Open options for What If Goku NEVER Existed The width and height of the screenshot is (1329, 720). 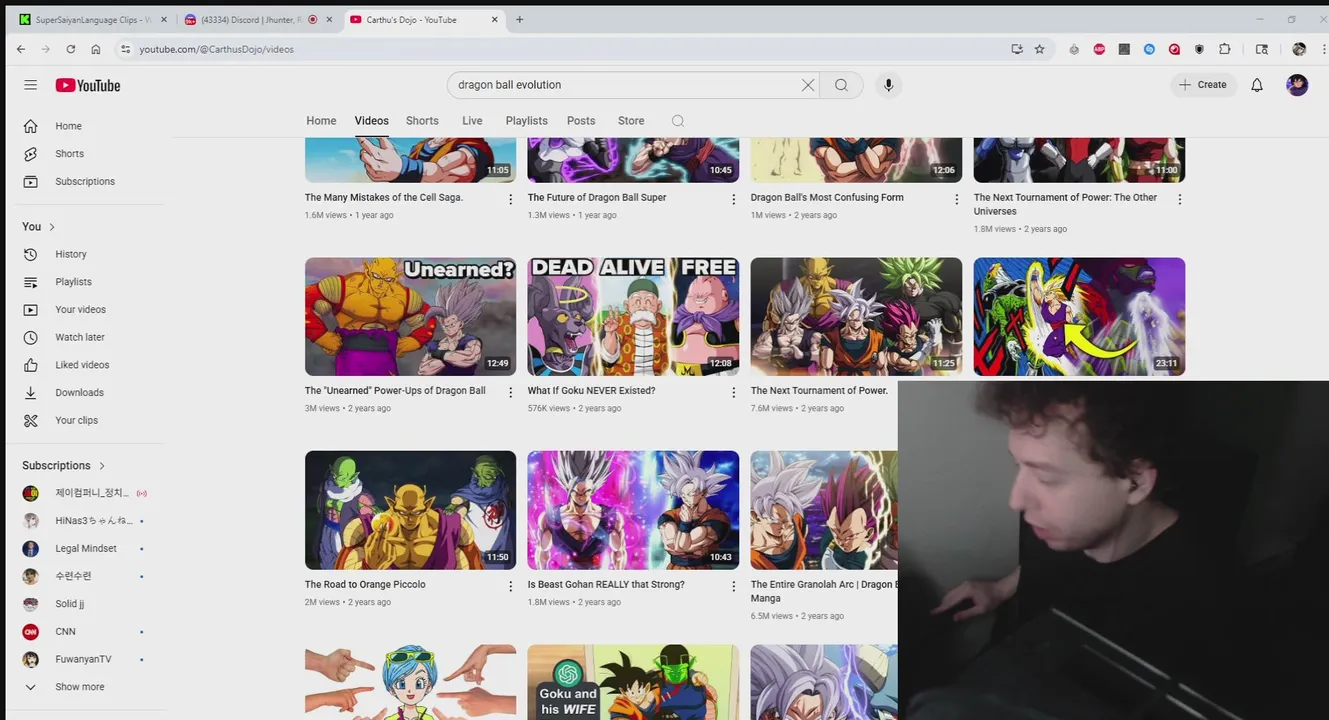(x=733, y=392)
